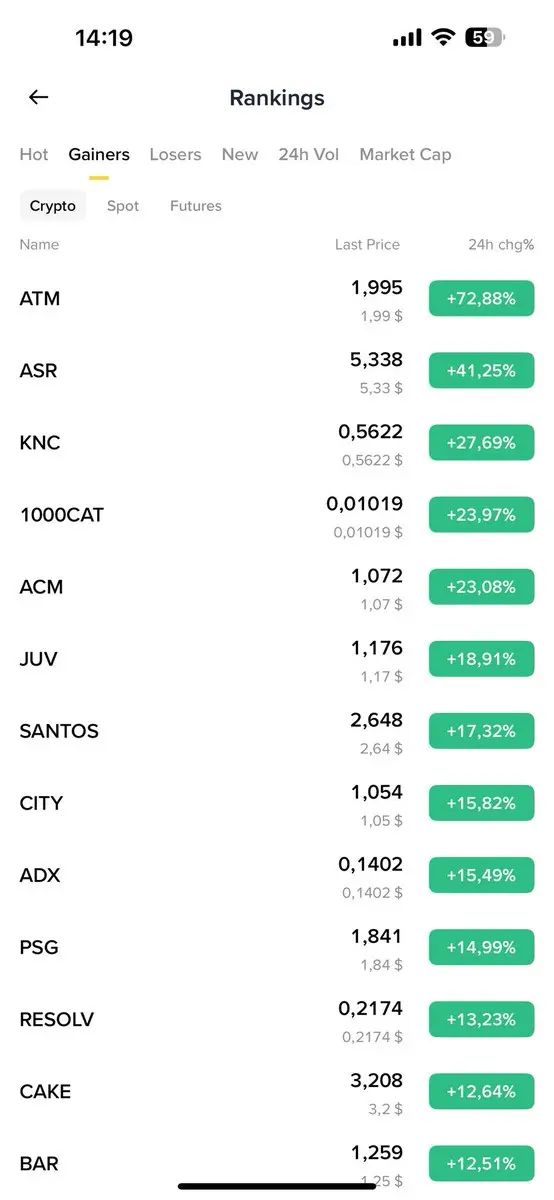Open the 1000CAT coin row
The image size is (554, 1200).
tap(277, 515)
